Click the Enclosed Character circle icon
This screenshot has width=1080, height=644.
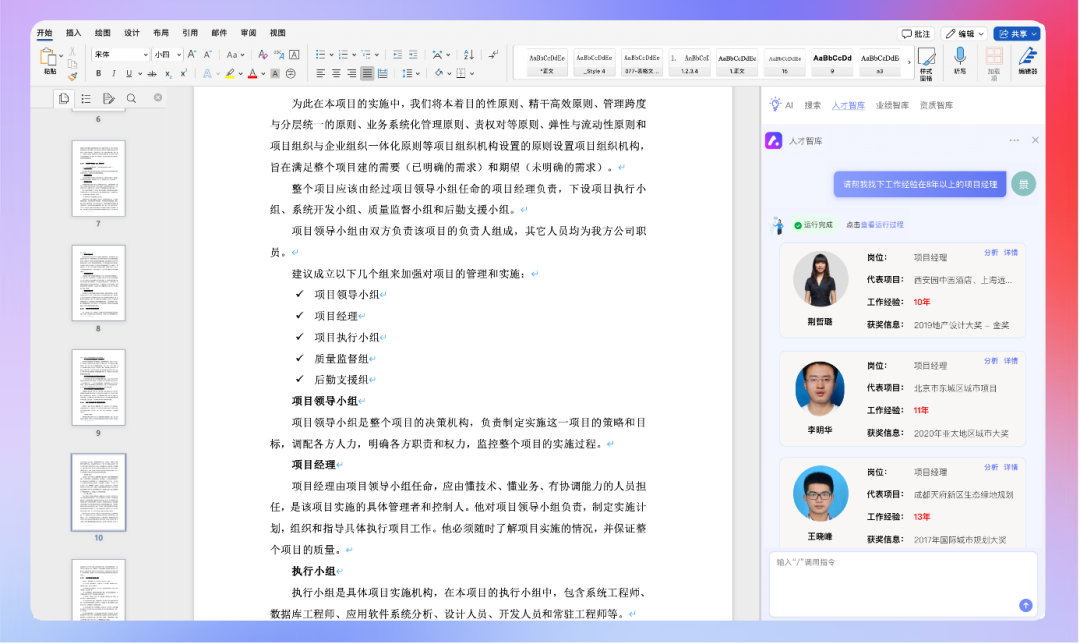click(291, 74)
